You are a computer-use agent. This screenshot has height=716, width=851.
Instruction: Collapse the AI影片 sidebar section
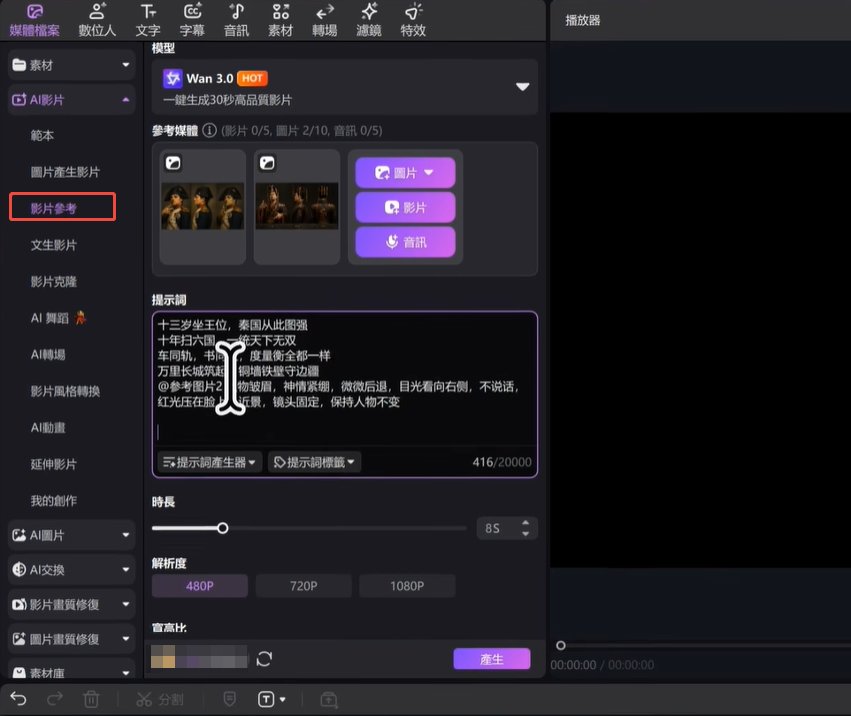click(72, 99)
